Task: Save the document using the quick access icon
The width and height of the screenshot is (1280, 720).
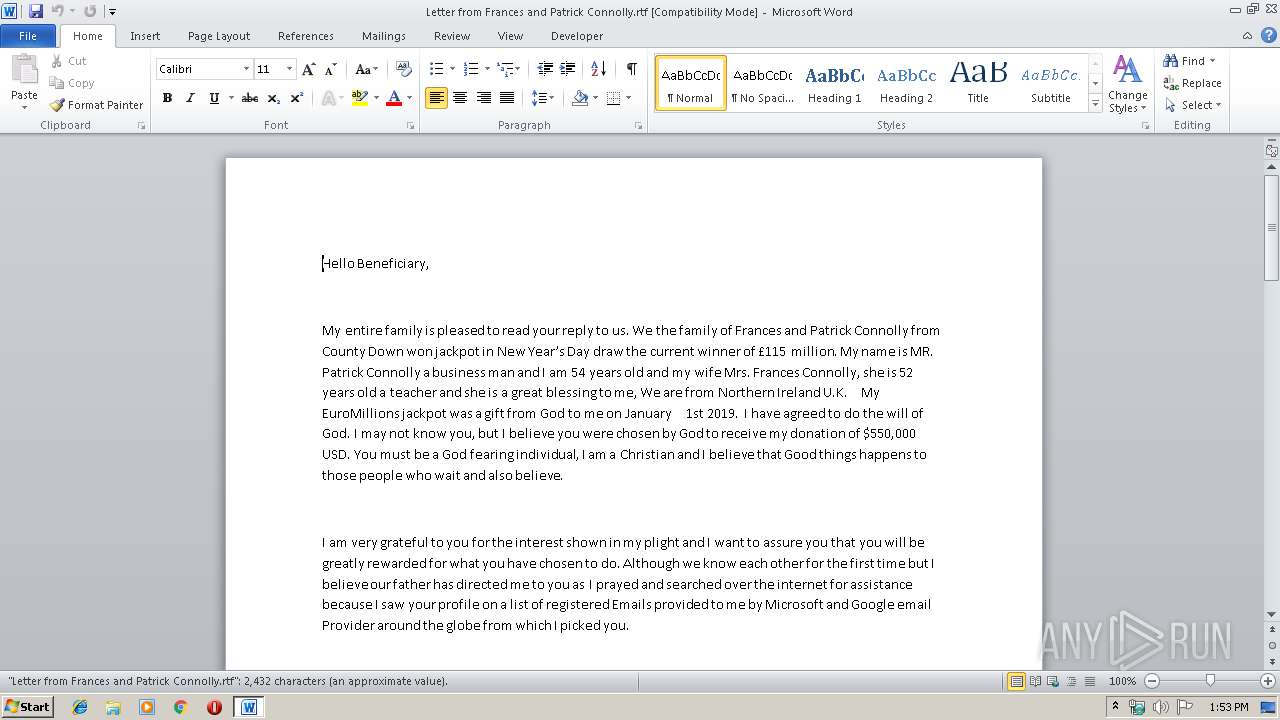Action: click(36, 11)
